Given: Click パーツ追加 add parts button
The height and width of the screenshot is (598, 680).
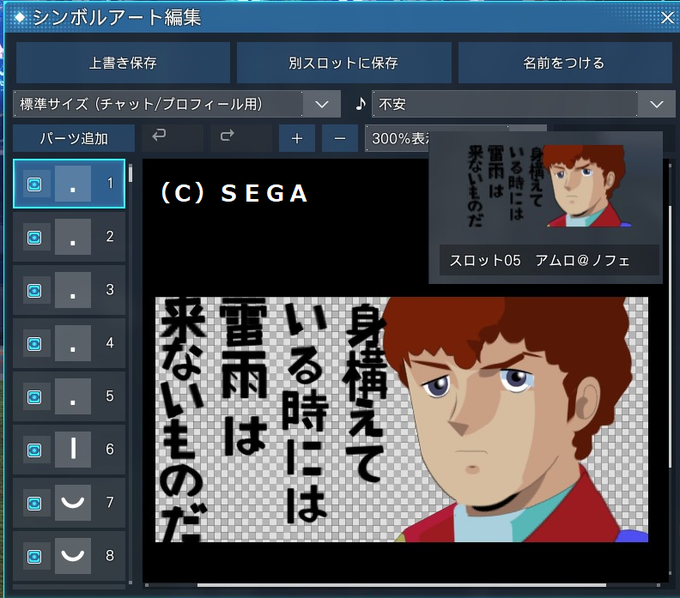Looking at the screenshot, I should tap(74, 138).
